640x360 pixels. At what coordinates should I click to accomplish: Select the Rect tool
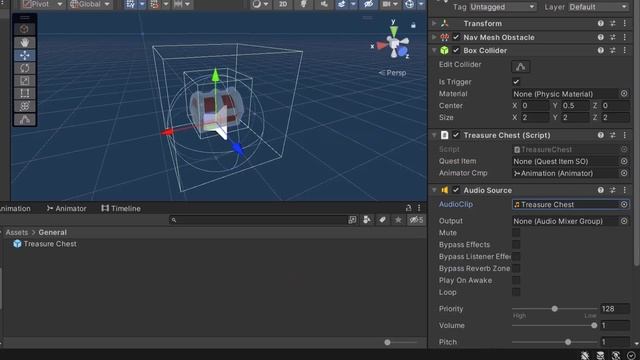click(24, 93)
